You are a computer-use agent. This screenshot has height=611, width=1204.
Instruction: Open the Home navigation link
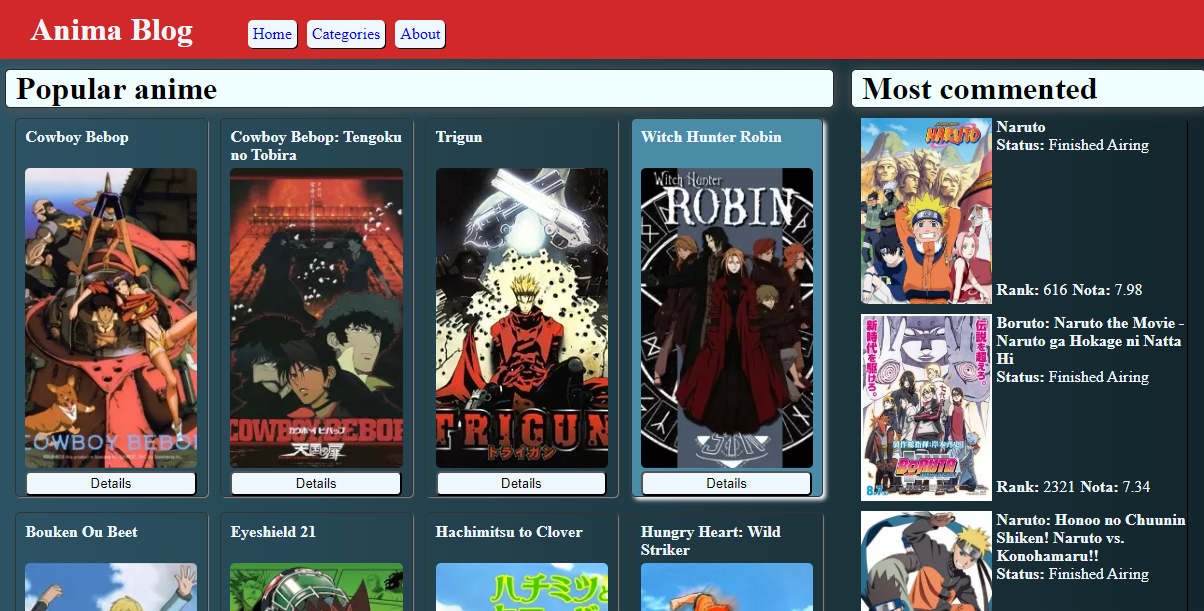click(x=272, y=34)
